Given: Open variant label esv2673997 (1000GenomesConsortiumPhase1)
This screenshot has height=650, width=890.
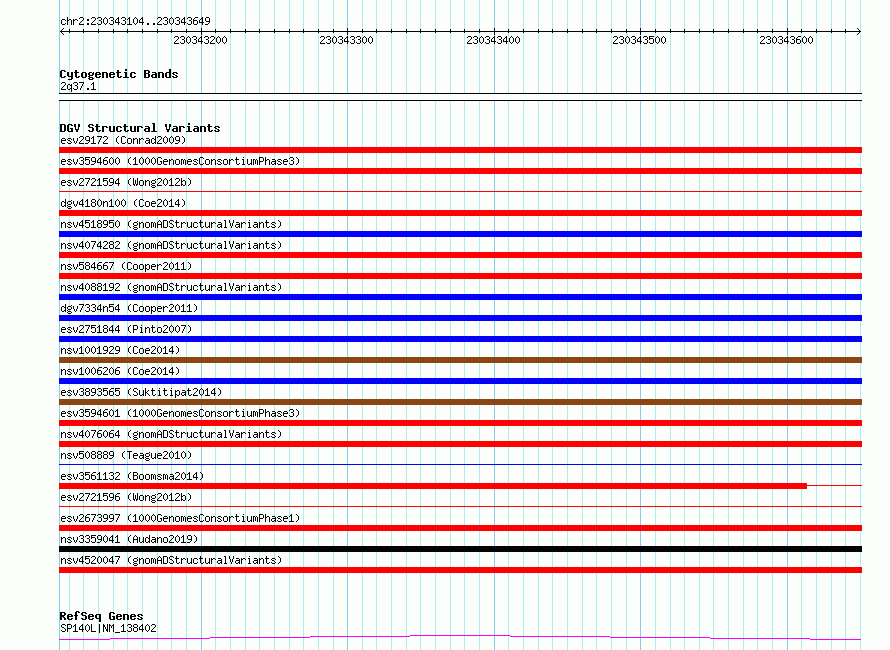Looking at the screenshot, I should click(x=180, y=518).
